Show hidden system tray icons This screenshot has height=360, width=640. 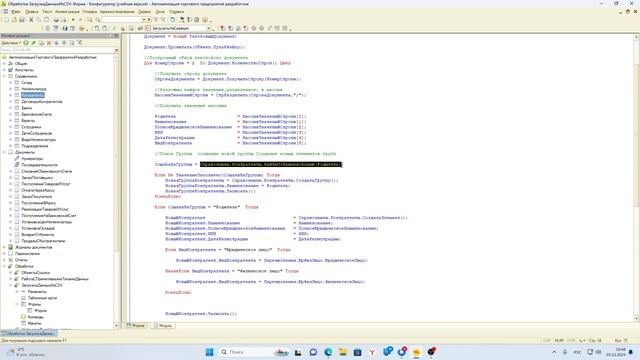pyautogui.click(x=554, y=352)
